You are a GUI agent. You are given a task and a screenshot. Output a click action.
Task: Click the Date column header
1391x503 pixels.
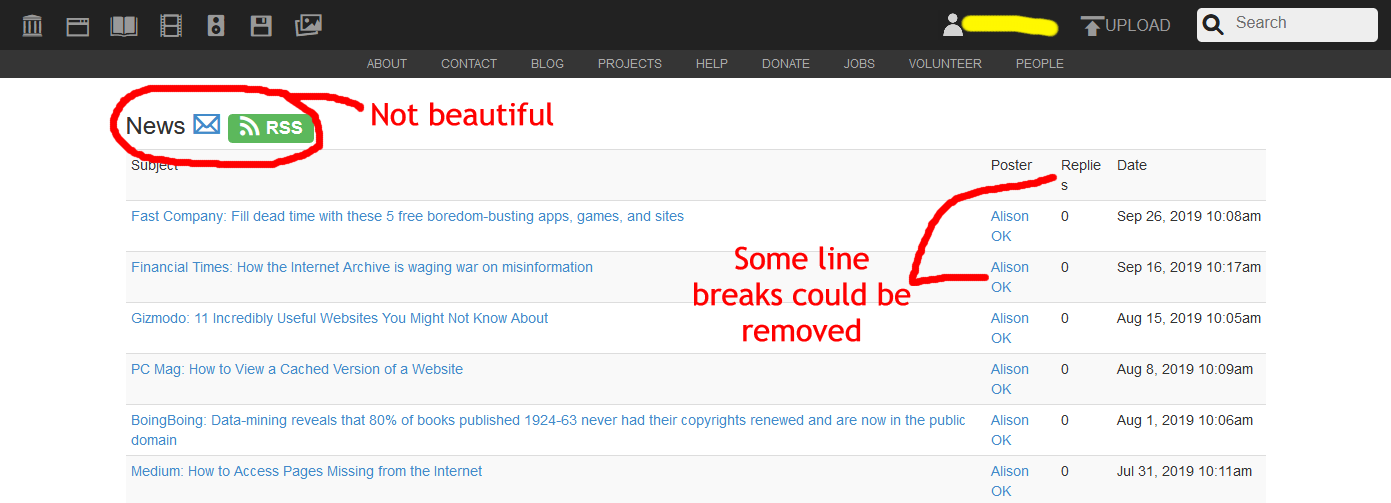1132,165
